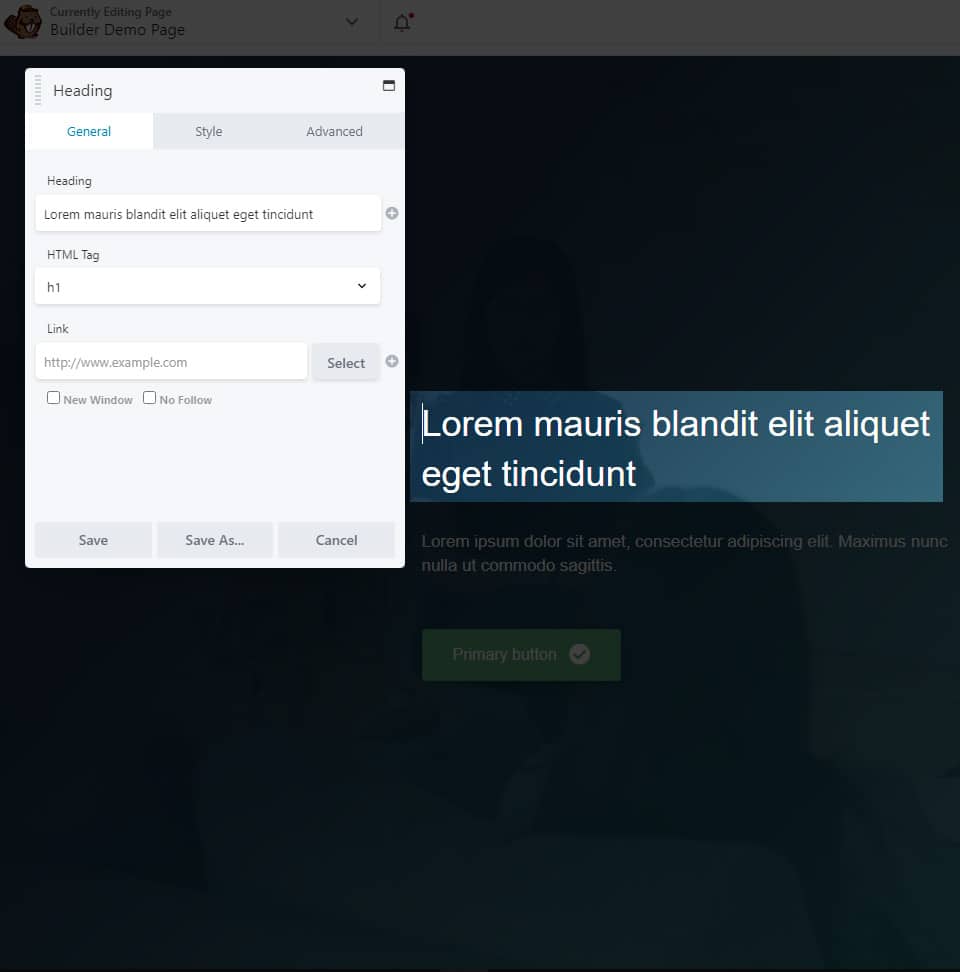Click the Link URL input field
The image size is (960, 972).
point(171,361)
